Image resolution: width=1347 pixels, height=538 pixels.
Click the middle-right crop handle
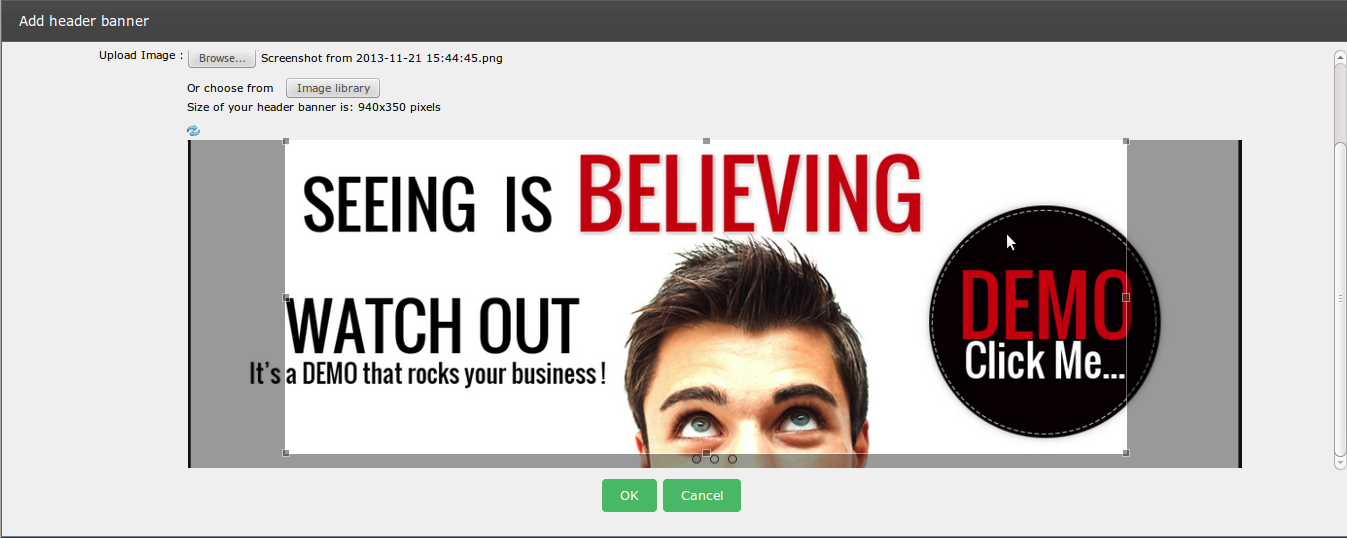1127,297
